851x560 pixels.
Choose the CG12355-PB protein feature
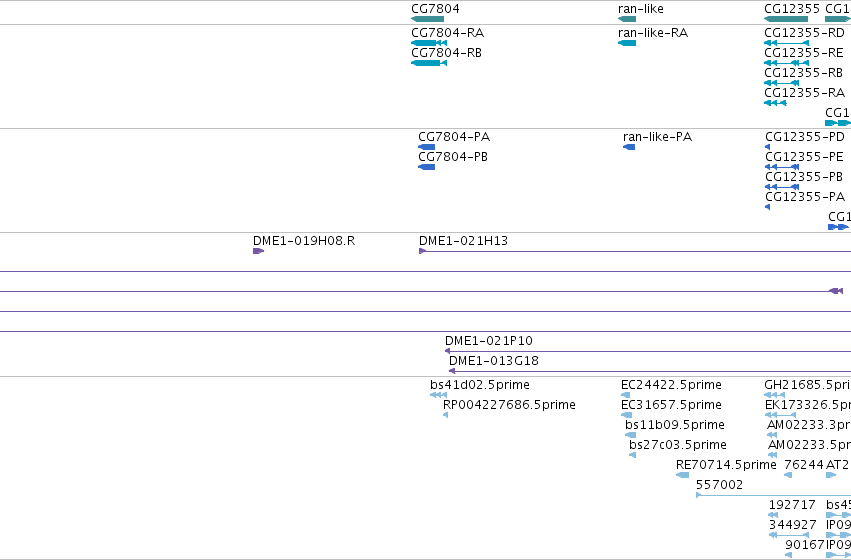[x=782, y=187]
